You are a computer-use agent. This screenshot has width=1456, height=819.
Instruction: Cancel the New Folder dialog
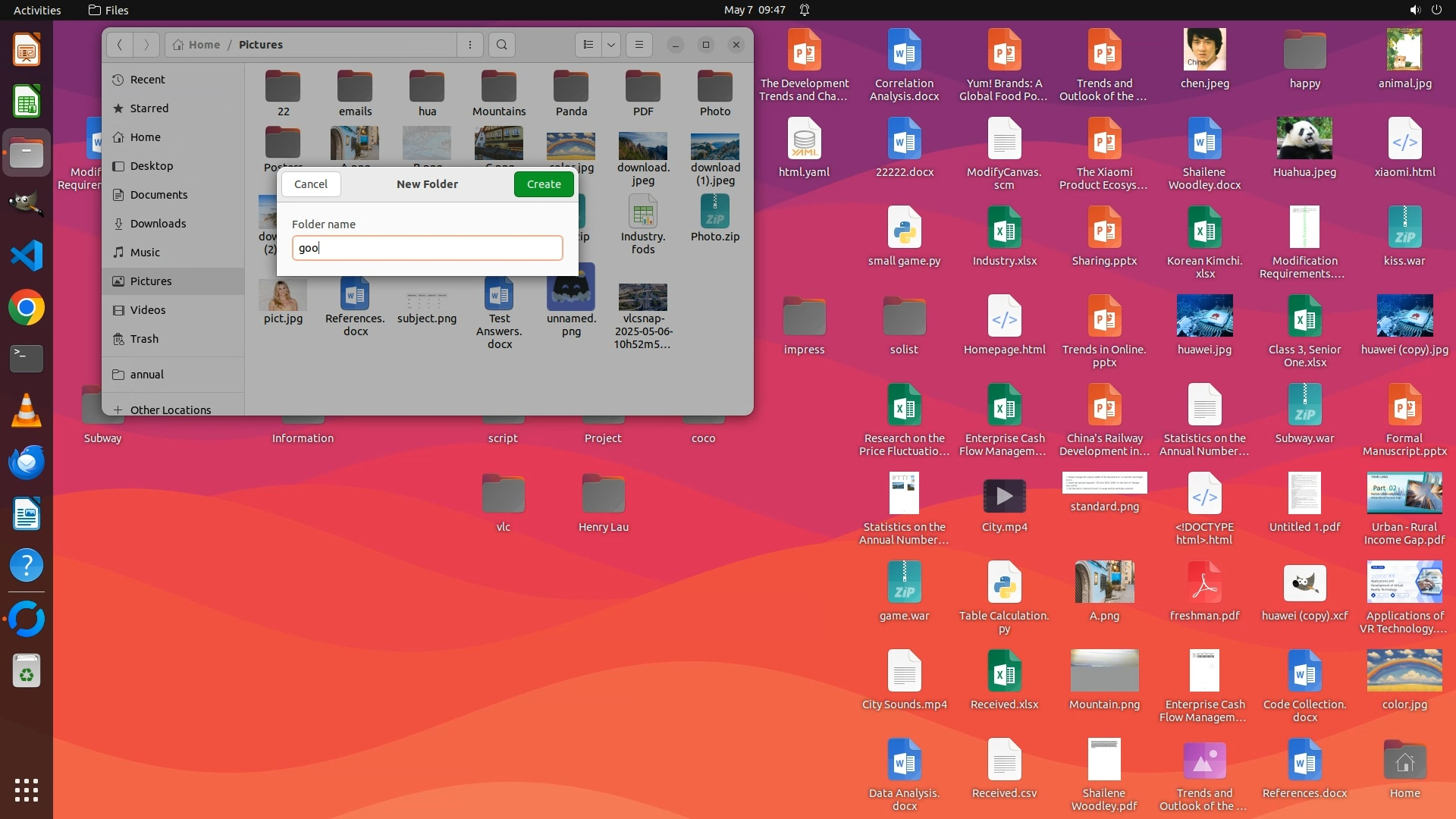tap(311, 184)
